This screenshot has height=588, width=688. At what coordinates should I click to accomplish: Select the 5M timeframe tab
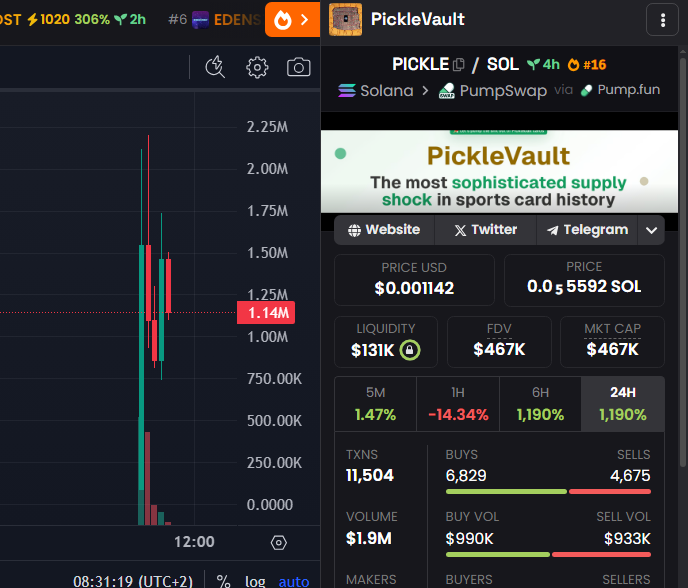pyautogui.click(x=376, y=404)
